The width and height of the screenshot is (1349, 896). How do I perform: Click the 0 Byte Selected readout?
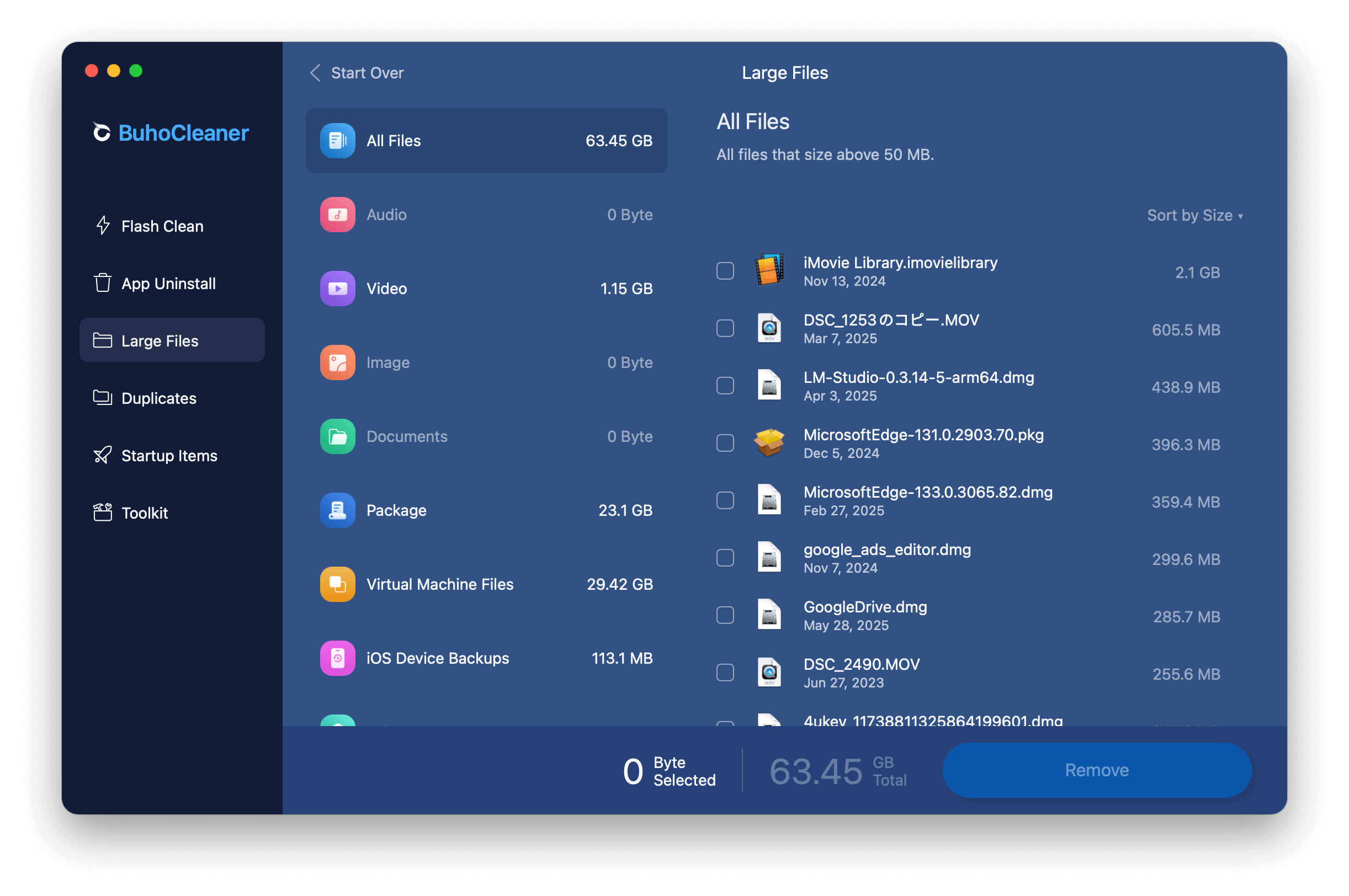click(x=669, y=771)
